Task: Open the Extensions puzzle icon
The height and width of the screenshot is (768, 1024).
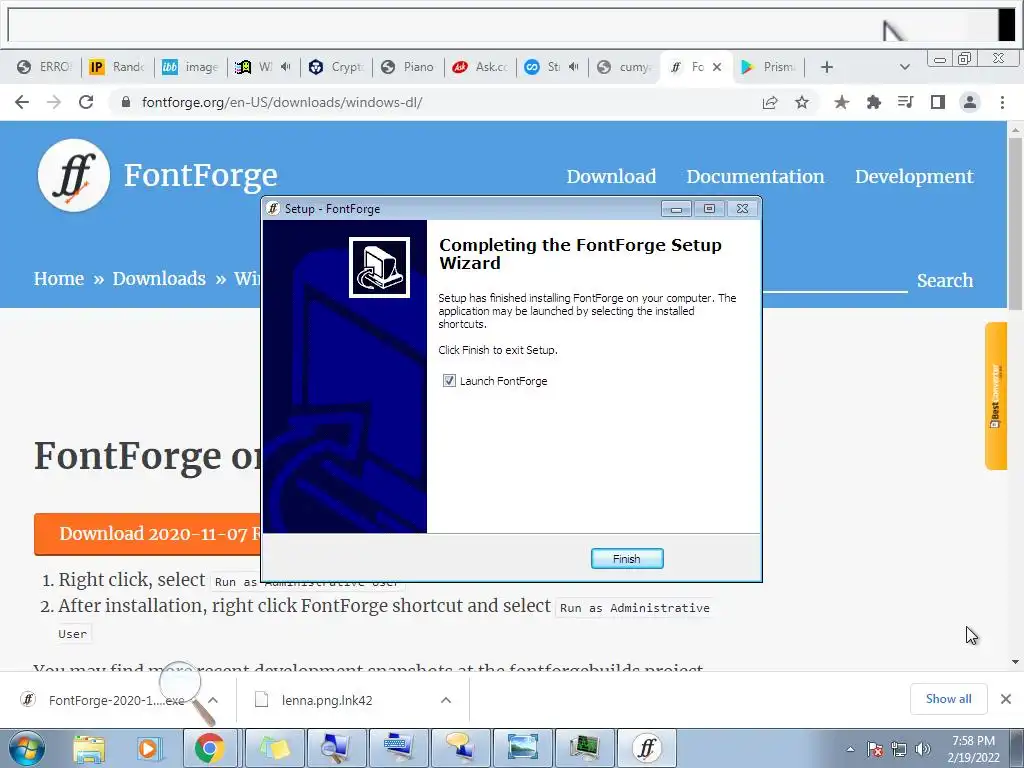Action: pyautogui.click(x=874, y=103)
